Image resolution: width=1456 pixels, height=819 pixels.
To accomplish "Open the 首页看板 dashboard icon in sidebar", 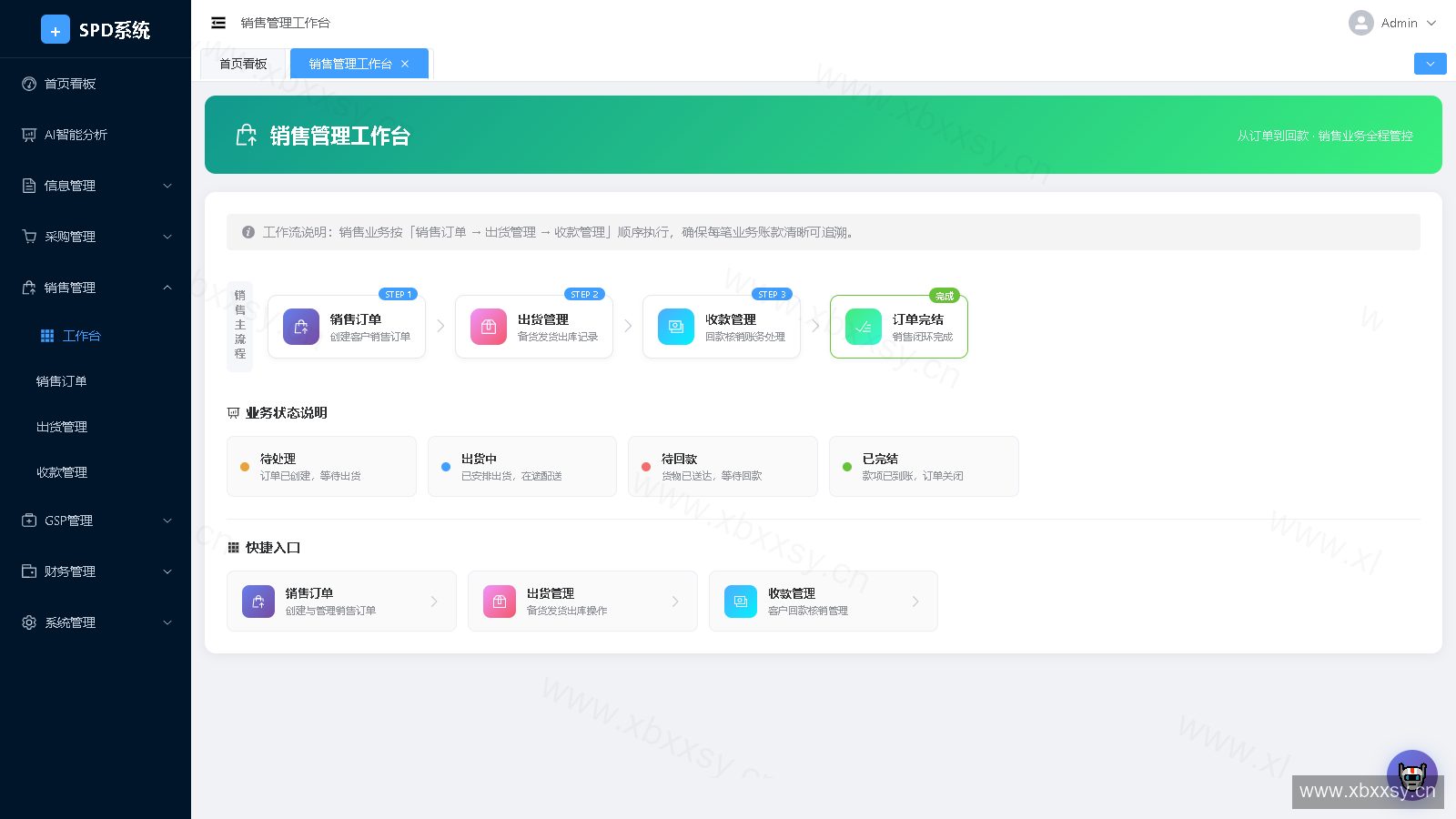I will pyautogui.click(x=29, y=84).
